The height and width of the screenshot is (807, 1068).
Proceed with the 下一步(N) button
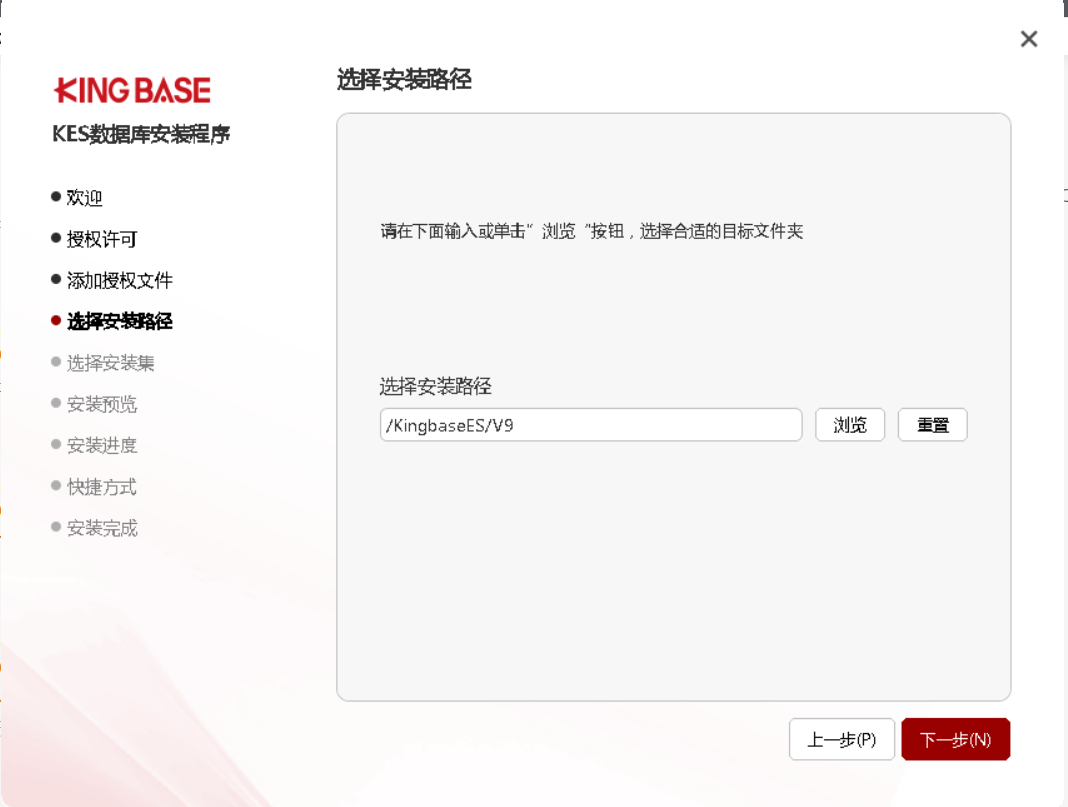(955, 740)
